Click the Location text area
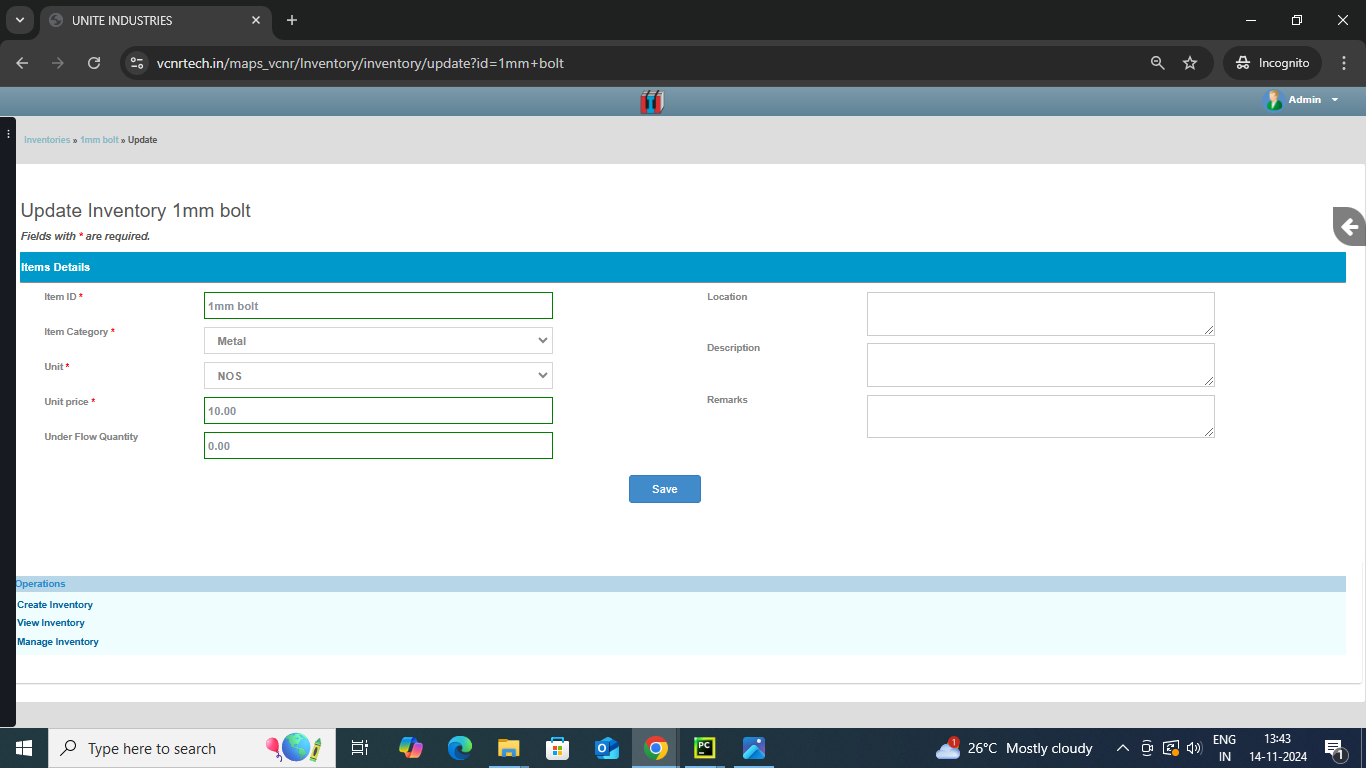Image resolution: width=1366 pixels, height=768 pixels. pyautogui.click(x=1040, y=314)
